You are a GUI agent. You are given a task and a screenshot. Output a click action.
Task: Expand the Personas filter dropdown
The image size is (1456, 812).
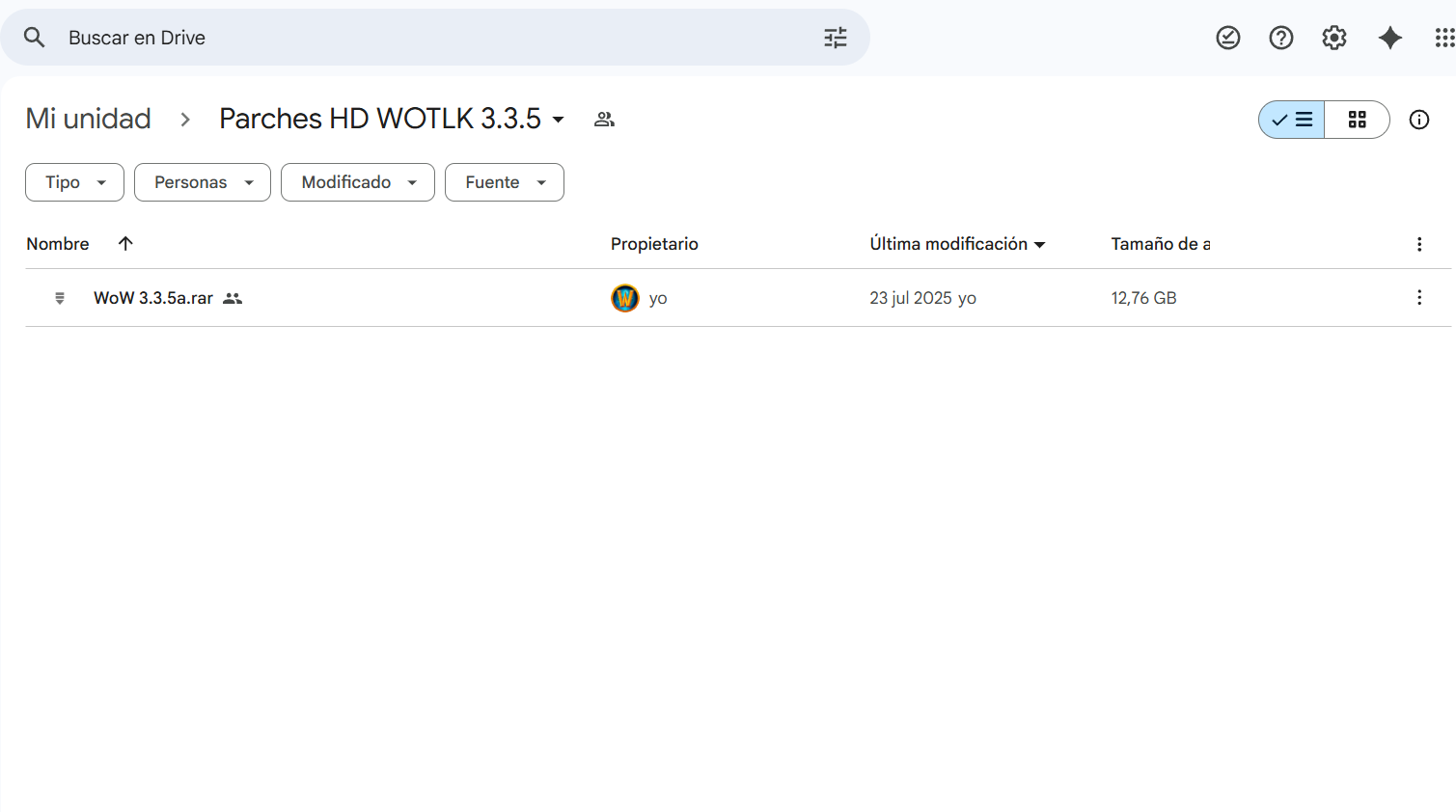click(x=202, y=182)
